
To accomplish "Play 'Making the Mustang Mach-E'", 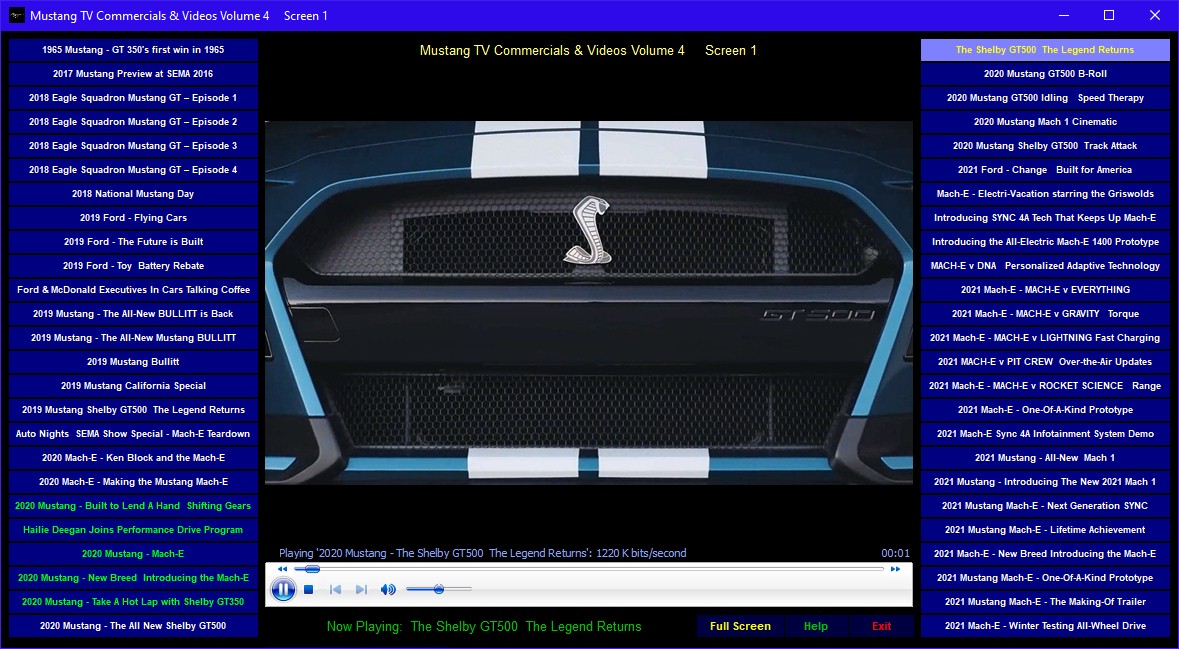I will [133, 482].
